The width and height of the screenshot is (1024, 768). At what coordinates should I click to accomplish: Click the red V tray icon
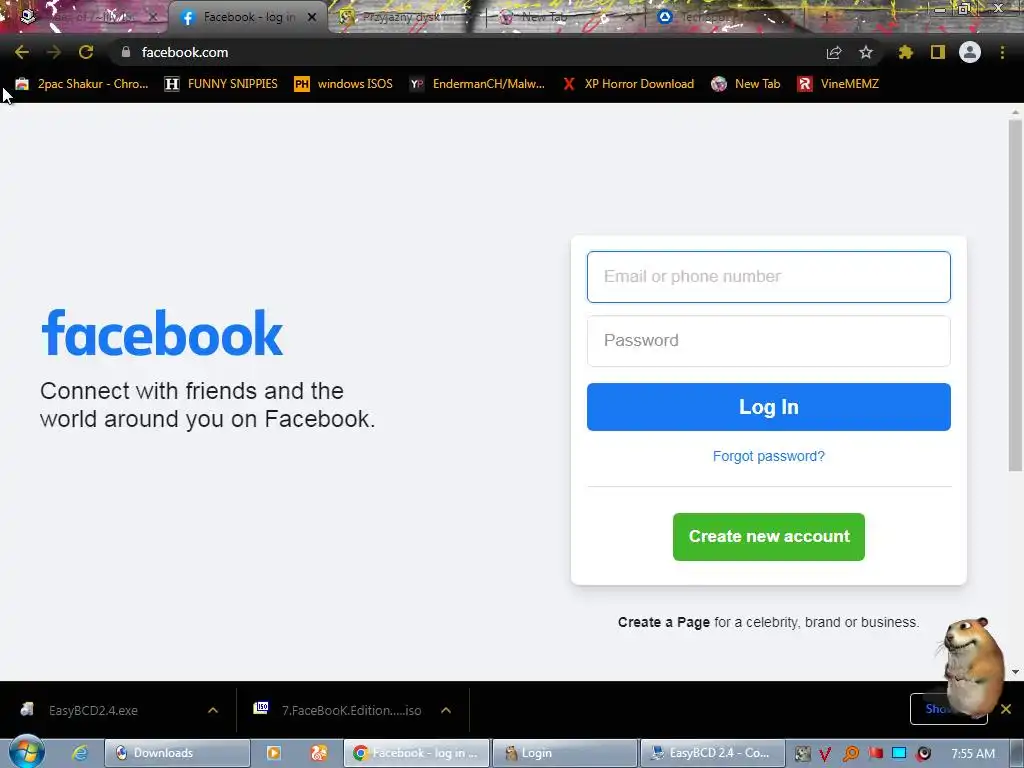click(x=825, y=754)
